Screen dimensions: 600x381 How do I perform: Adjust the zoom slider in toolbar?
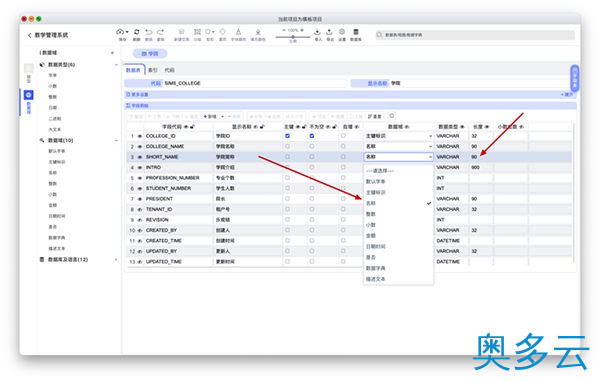pyautogui.click(x=293, y=37)
